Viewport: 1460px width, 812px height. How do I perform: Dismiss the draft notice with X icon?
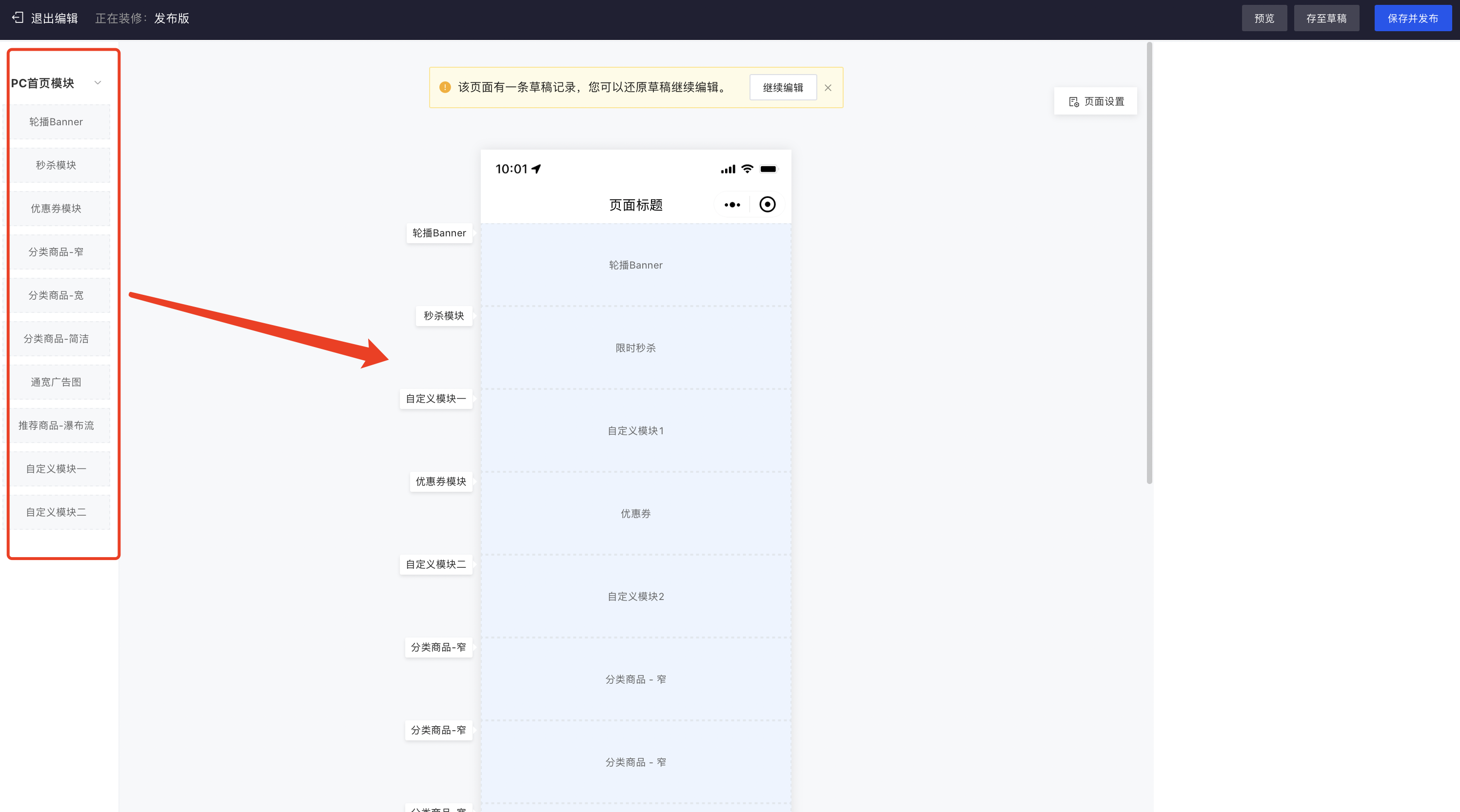[828, 87]
